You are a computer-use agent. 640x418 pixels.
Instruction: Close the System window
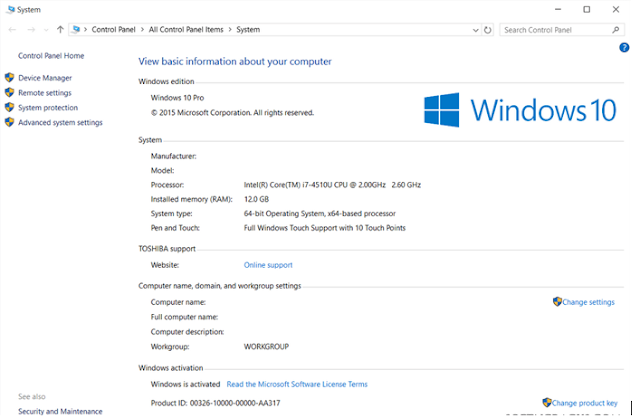(x=616, y=9)
